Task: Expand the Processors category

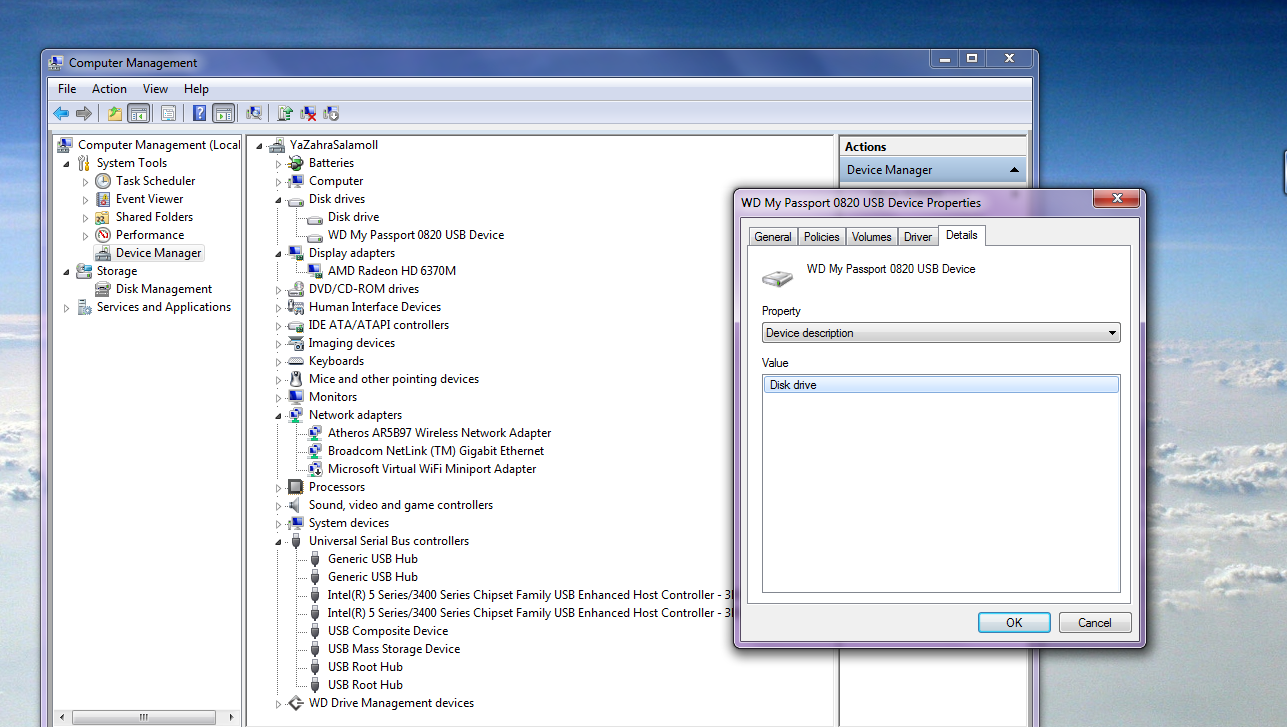Action: tap(279, 487)
